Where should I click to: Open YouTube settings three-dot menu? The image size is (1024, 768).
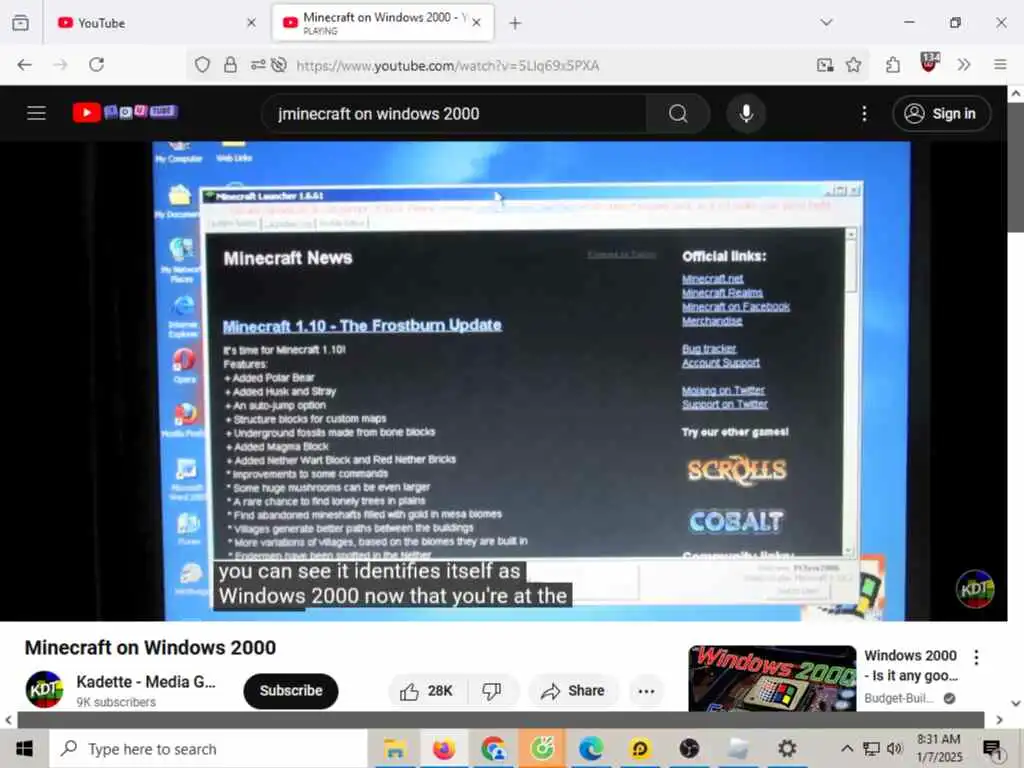864,114
